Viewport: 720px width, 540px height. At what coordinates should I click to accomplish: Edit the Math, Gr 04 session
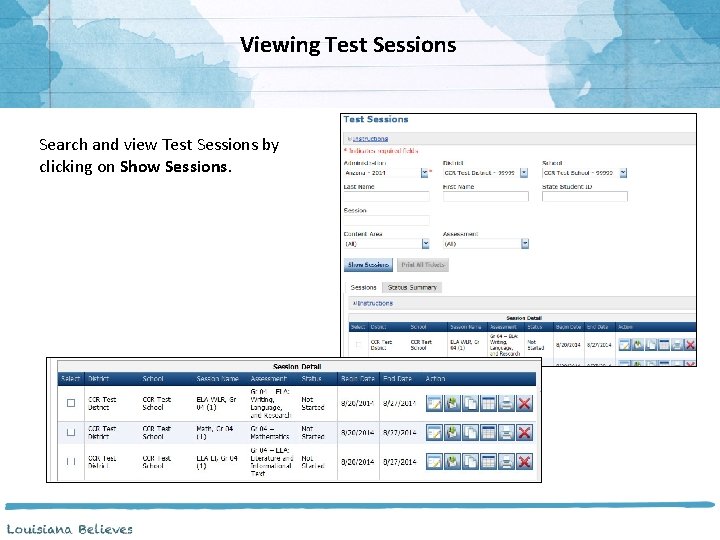point(434,433)
